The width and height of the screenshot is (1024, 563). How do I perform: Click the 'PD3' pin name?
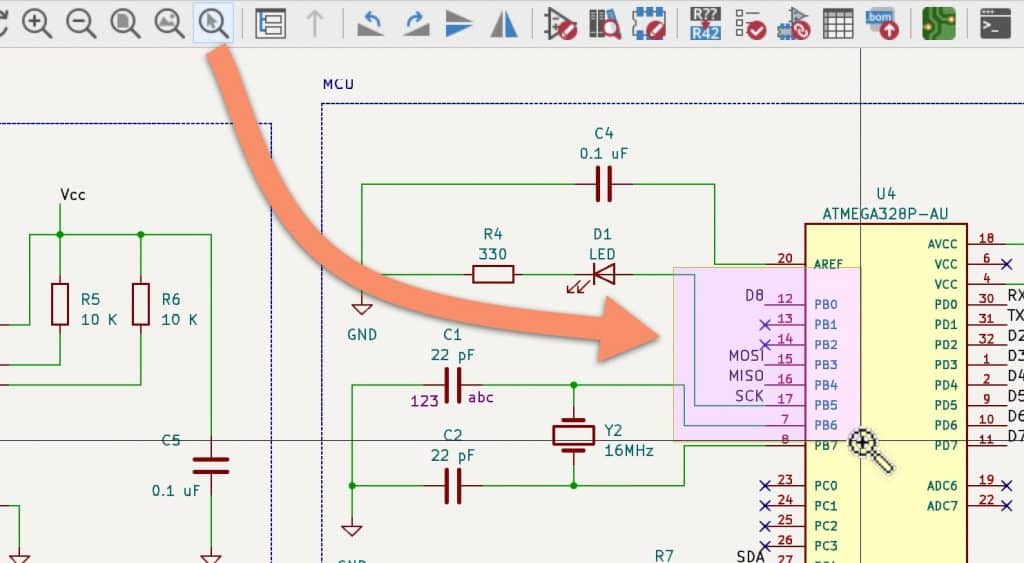pyautogui.click(x=946, y=364)
